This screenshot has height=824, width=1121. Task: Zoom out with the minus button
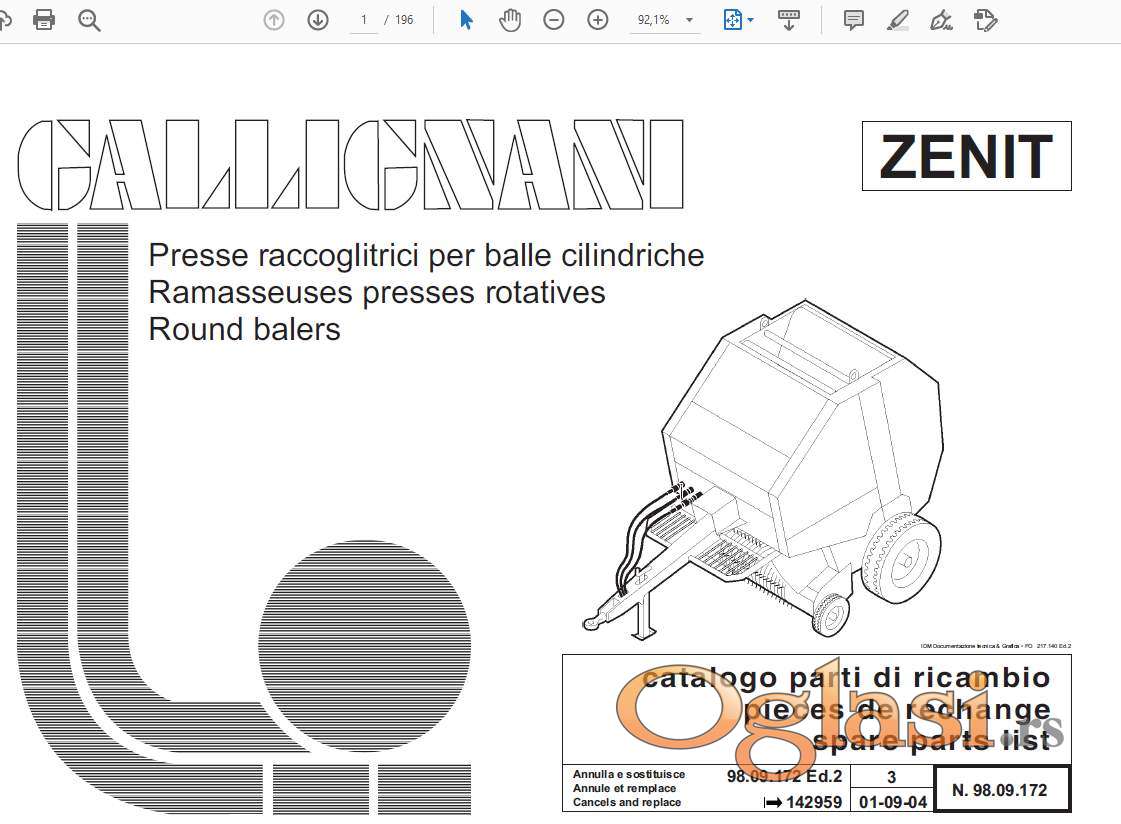(553, 20)
